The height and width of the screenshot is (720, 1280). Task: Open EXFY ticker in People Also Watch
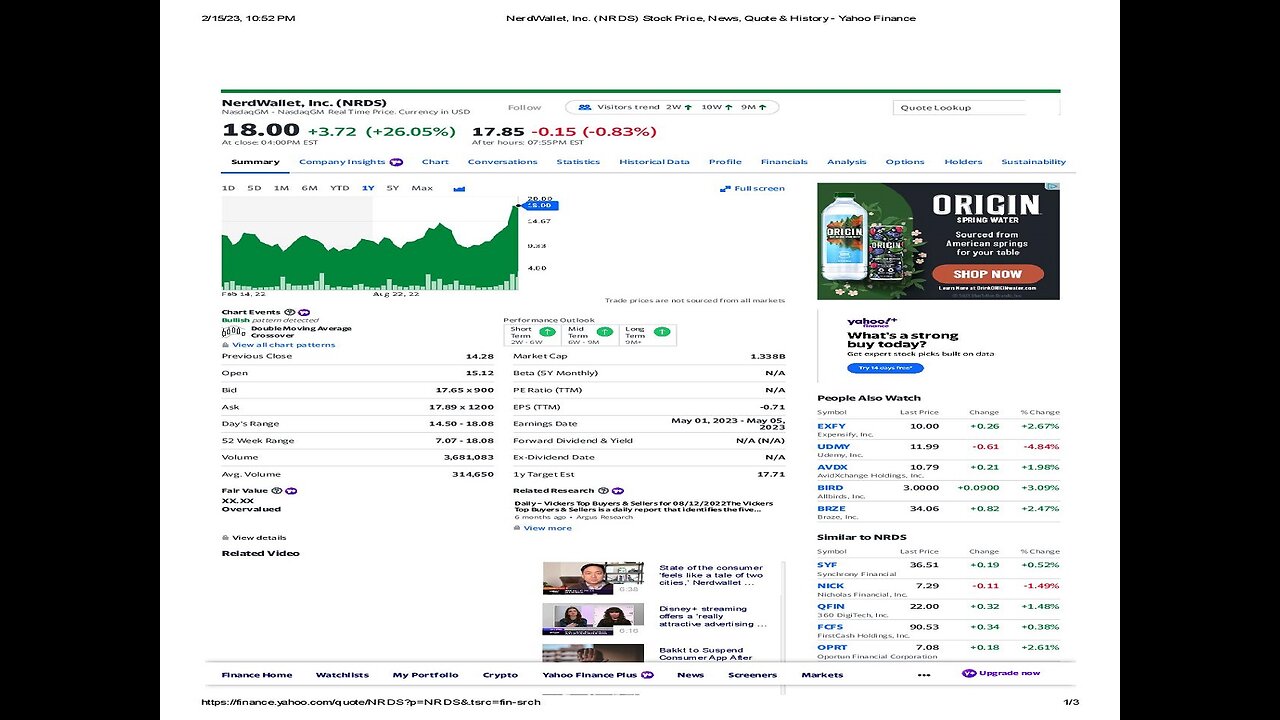click(x=831, y=426)
